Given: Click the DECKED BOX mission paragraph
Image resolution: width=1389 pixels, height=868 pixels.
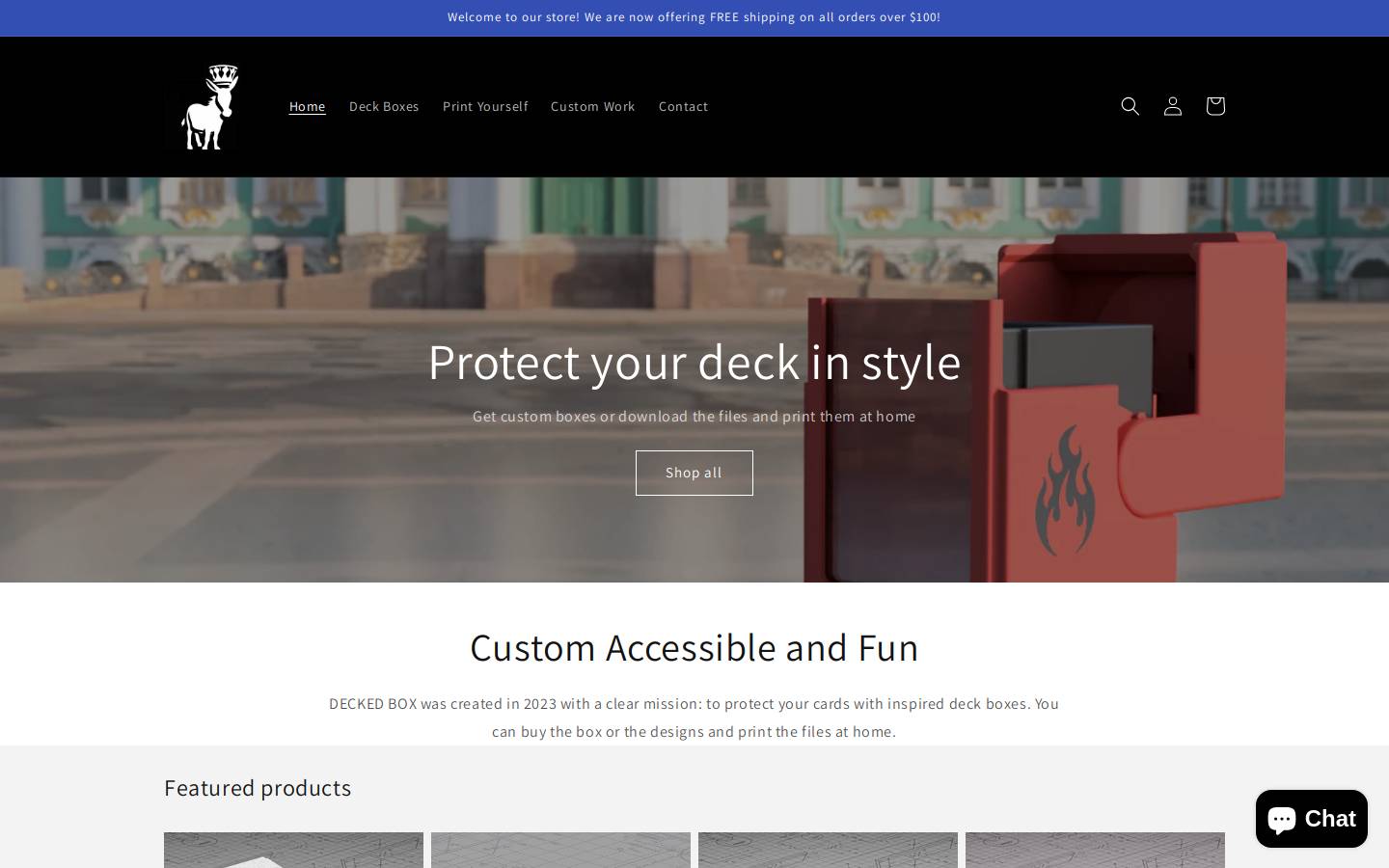Looking at the screenshot, I should tap(694, 718).
